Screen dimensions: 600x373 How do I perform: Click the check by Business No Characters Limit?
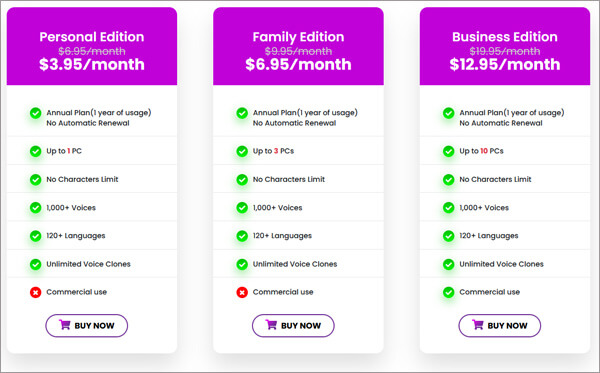pos(448,179)
